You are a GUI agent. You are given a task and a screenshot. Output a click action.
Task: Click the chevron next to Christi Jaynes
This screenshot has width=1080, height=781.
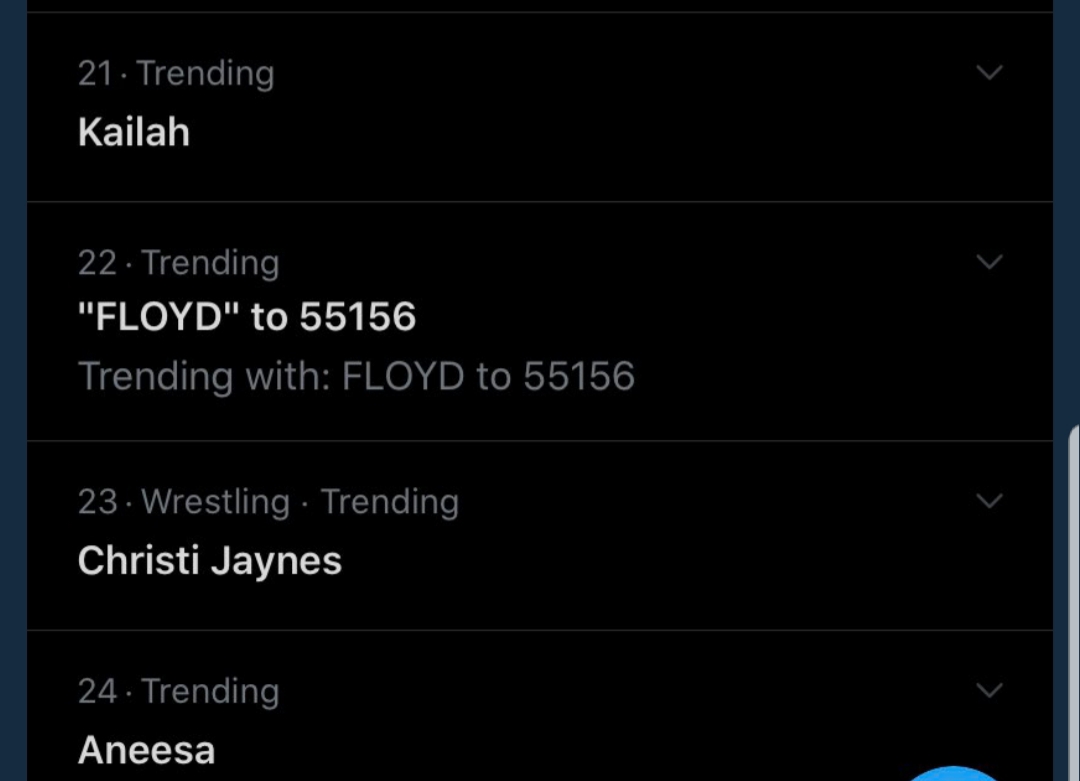click(x=989, y=501)
